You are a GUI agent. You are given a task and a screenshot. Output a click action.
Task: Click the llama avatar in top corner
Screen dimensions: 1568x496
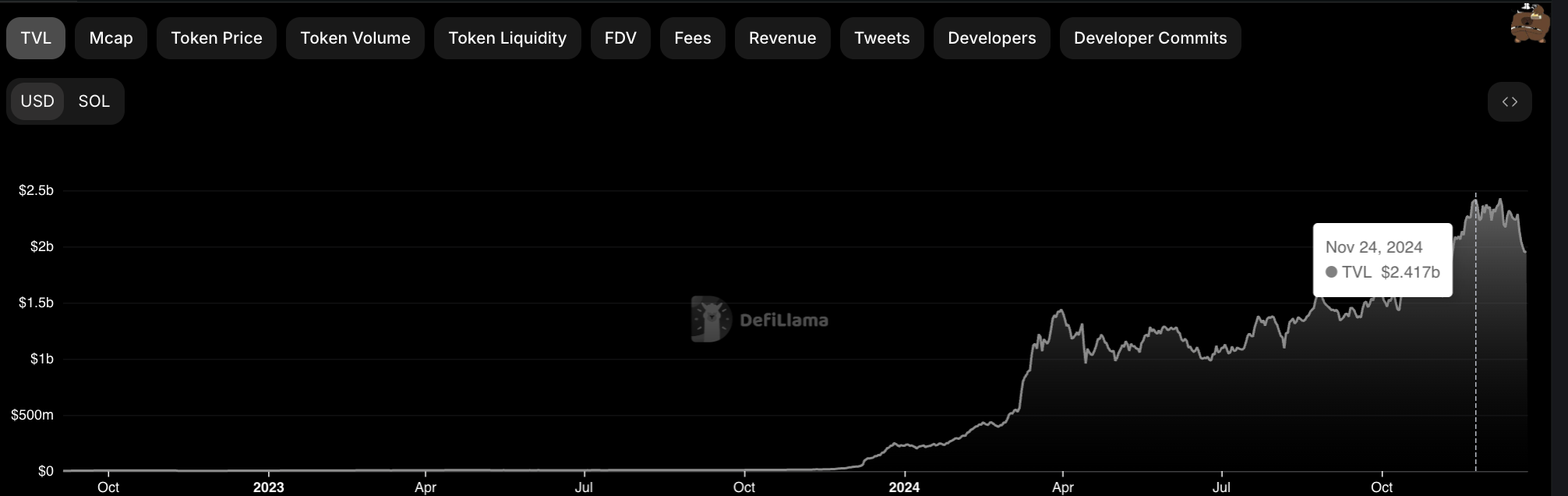[x=1529, y=23]
